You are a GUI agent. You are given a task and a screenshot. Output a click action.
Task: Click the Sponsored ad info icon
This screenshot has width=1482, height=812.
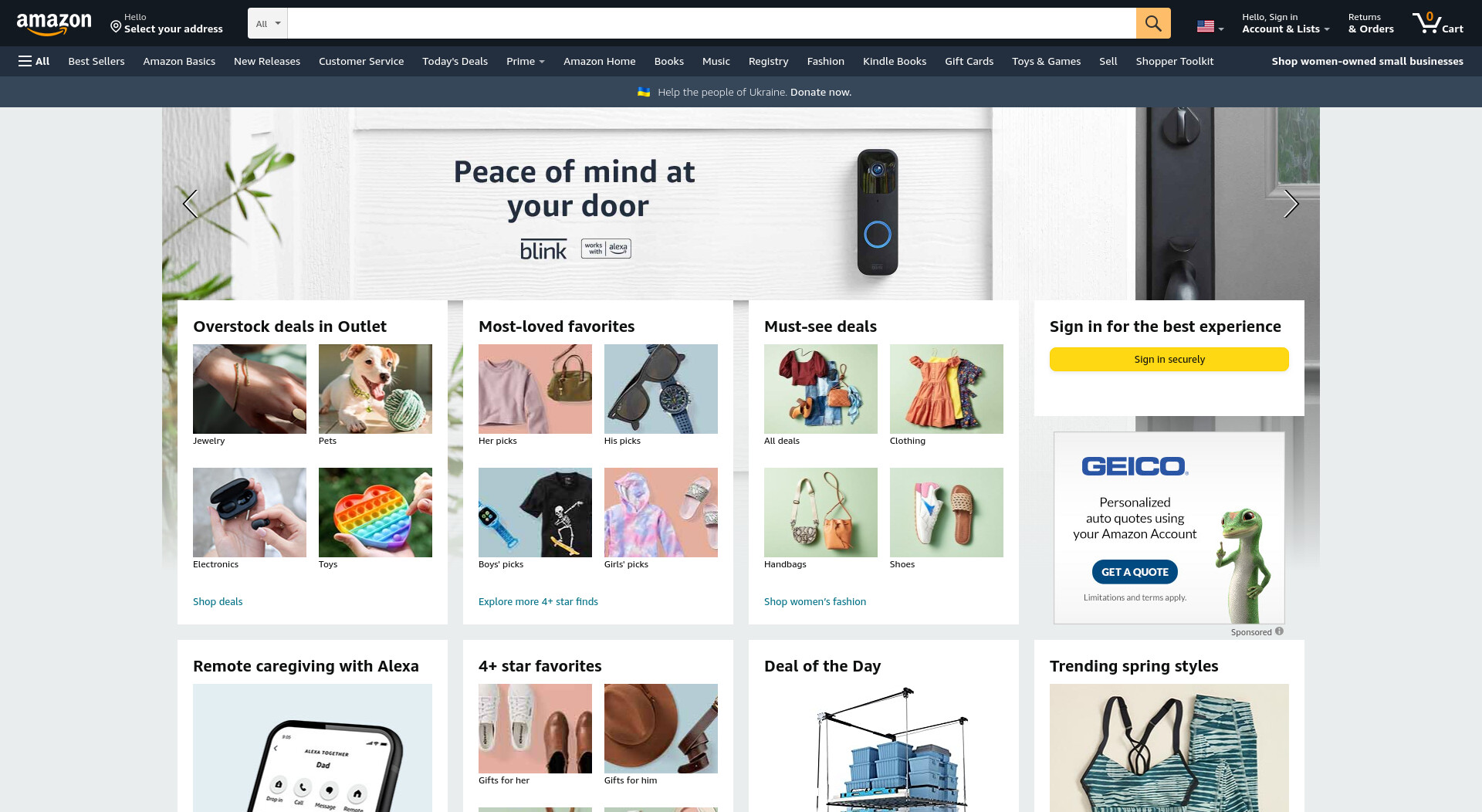coord(1279,631)
